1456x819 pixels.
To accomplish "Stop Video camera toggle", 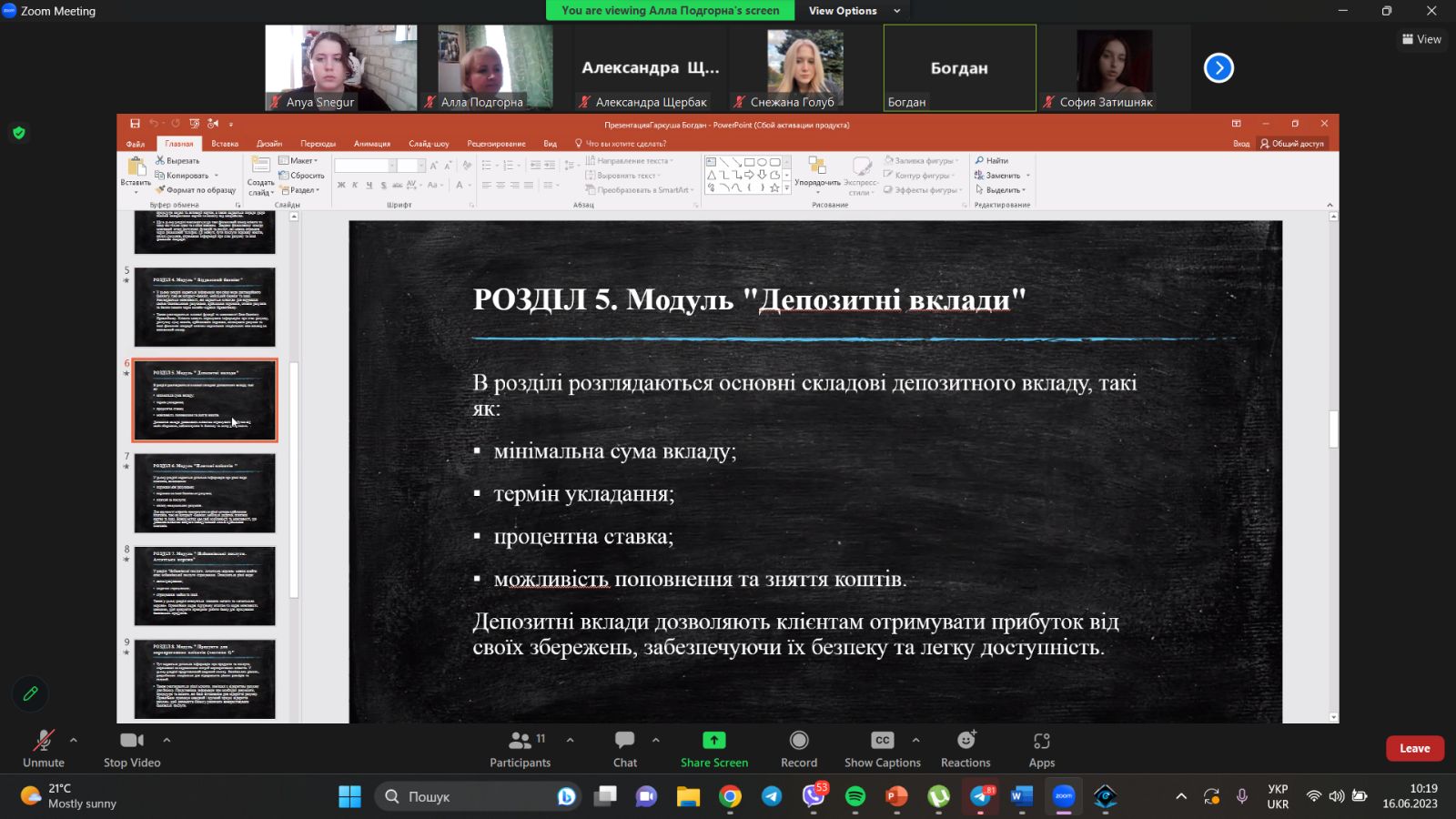I will click(132, 748).
